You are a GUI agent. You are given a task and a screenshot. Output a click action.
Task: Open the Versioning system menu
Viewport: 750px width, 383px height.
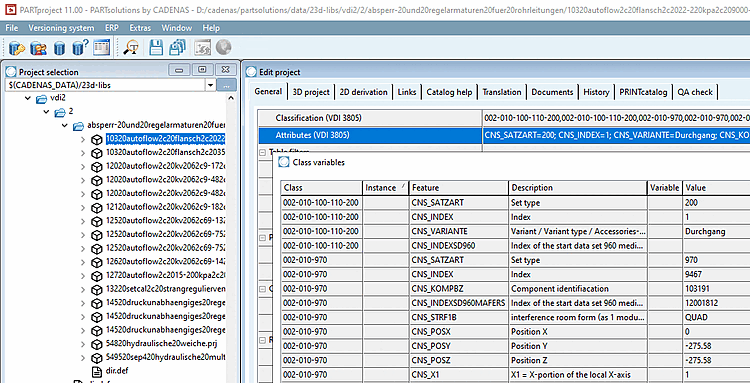click(x=61, y=28)
